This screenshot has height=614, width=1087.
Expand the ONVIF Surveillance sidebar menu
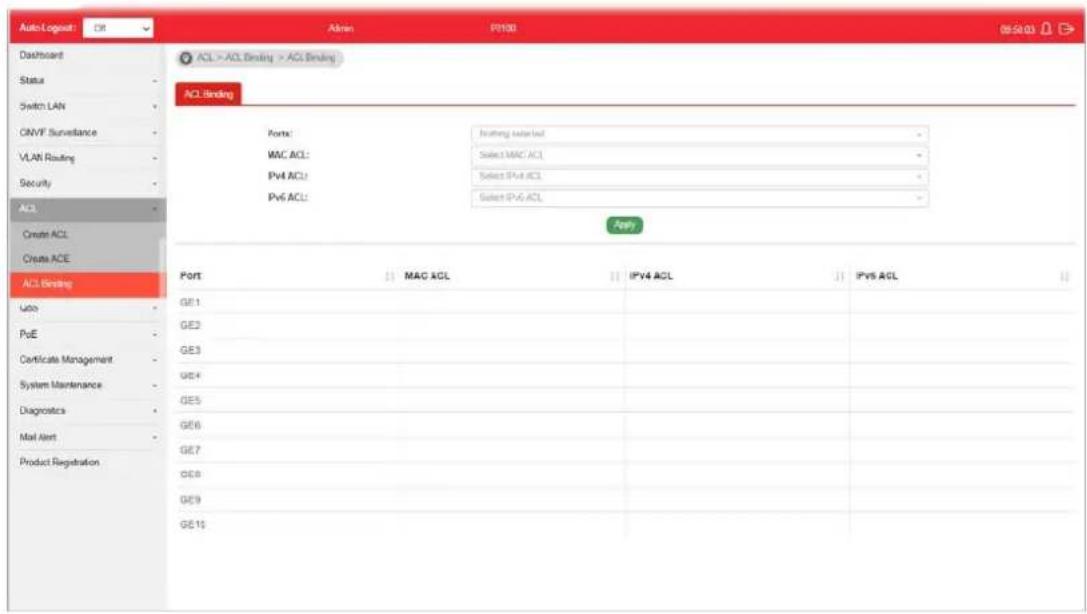tap(87, 132)
